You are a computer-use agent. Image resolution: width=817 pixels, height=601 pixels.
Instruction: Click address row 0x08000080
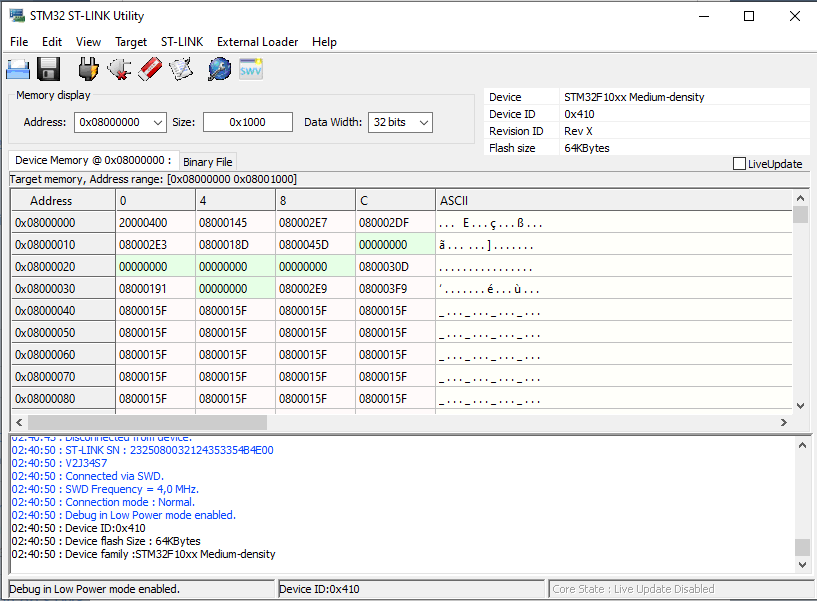click(63, 398)
